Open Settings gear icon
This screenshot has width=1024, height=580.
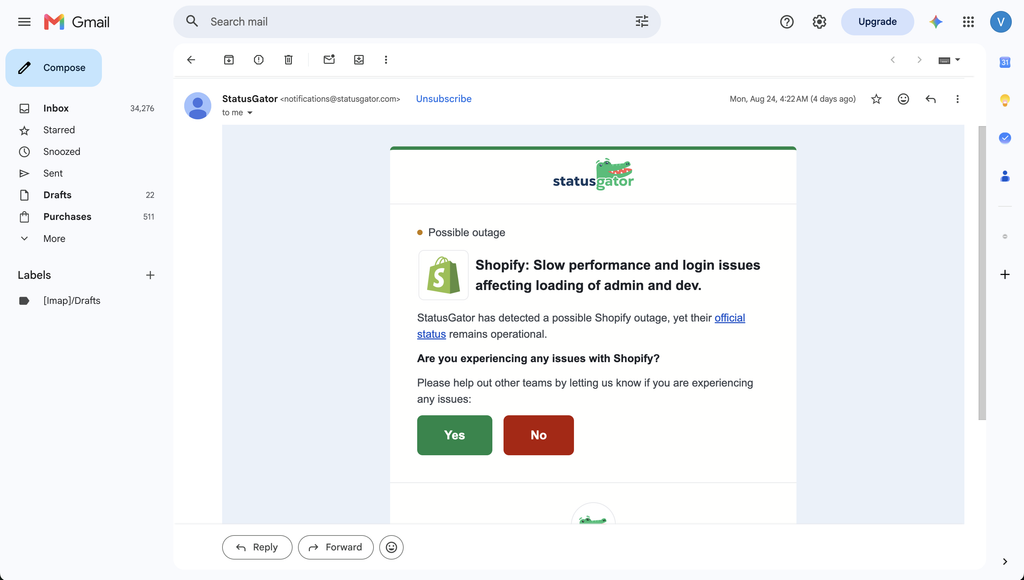point(819,22)
